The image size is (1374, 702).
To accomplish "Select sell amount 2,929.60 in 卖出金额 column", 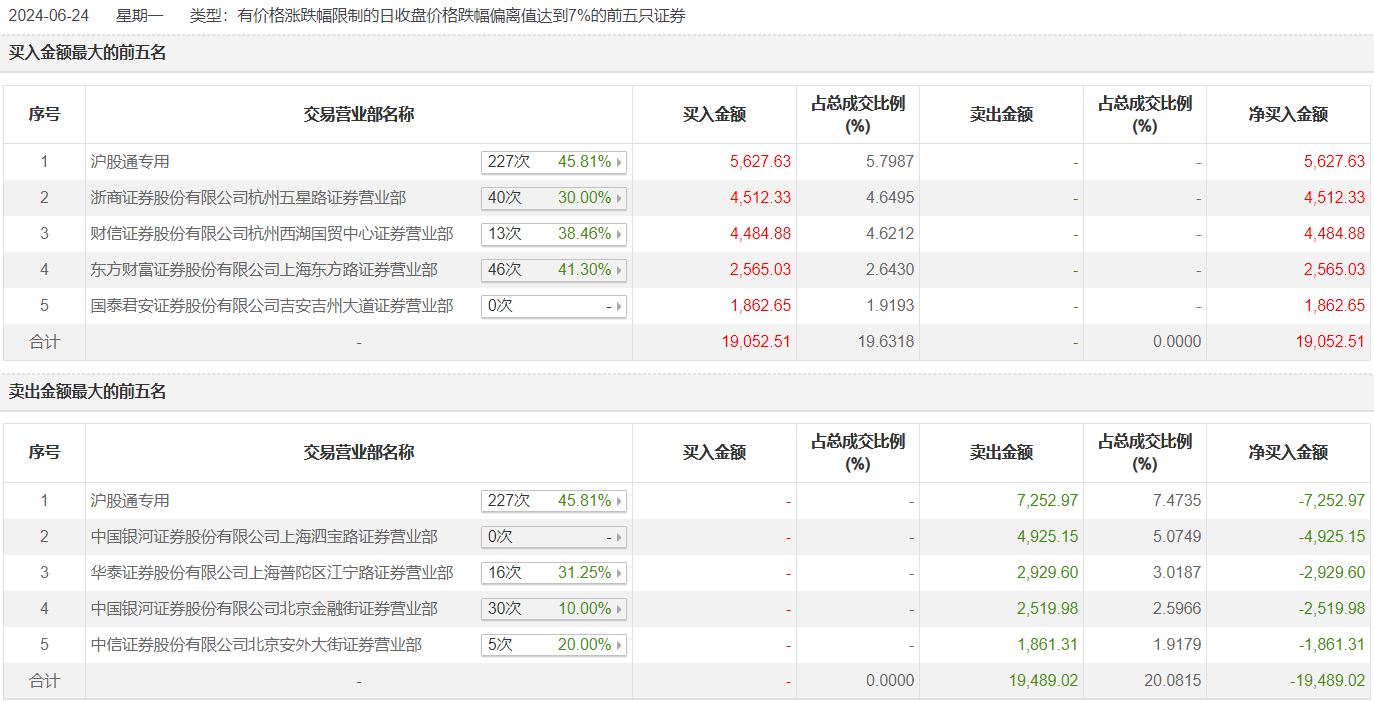I will coord(1047,573).
